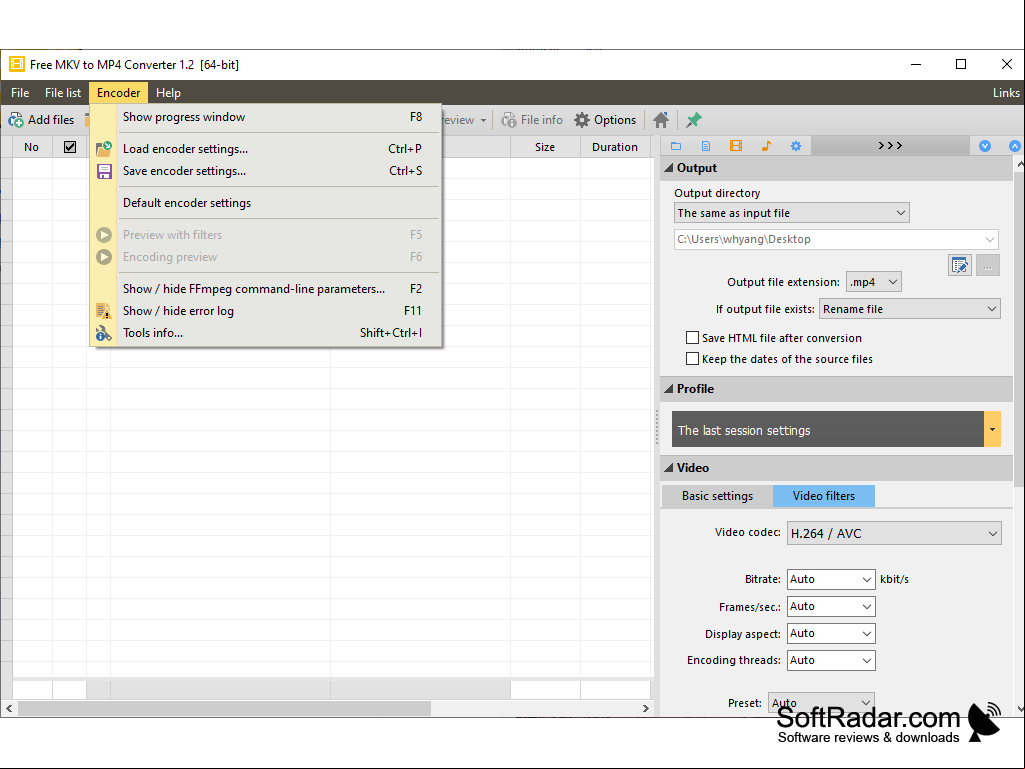Open the audio music-note panel icon
The height and width of the screenshot is (769, 1025).
(x=766, y=146)
